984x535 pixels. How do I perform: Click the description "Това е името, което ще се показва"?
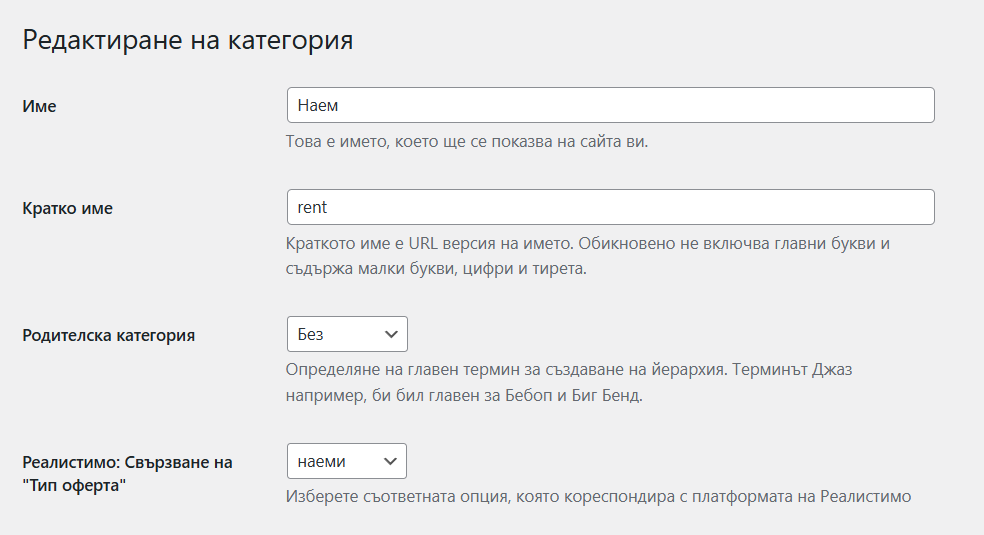467,141
